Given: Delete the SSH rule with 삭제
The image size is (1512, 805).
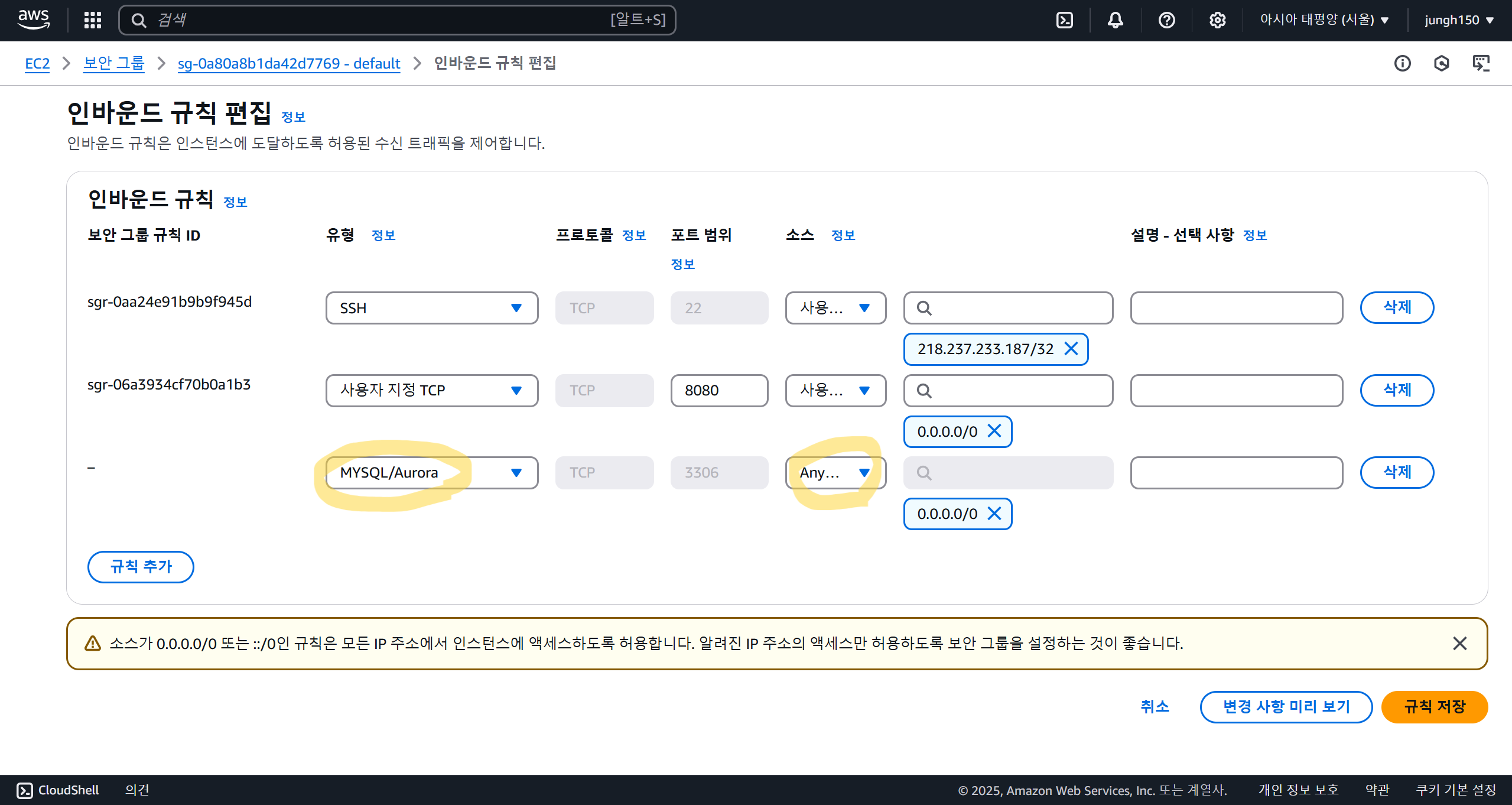Looking at the screenshot, I should [1397, 307].
